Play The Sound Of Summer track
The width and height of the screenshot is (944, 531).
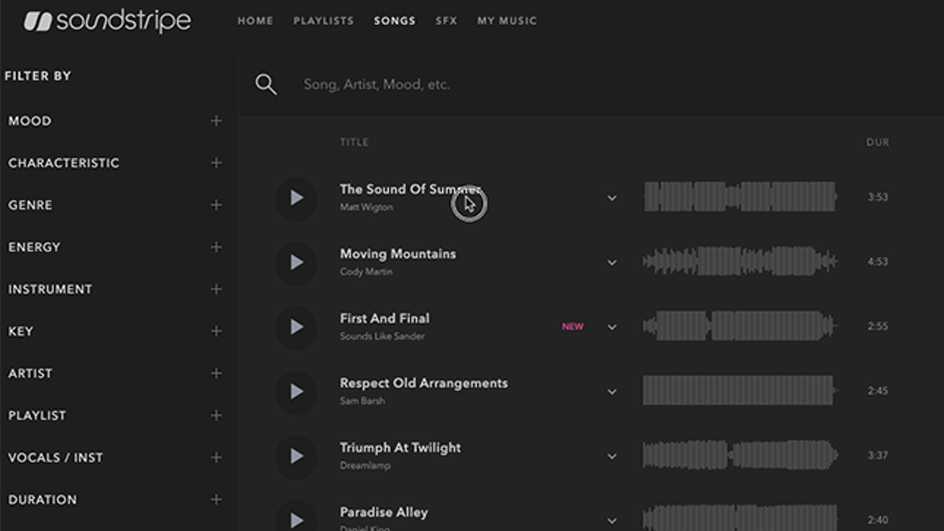tap(296, 197)
